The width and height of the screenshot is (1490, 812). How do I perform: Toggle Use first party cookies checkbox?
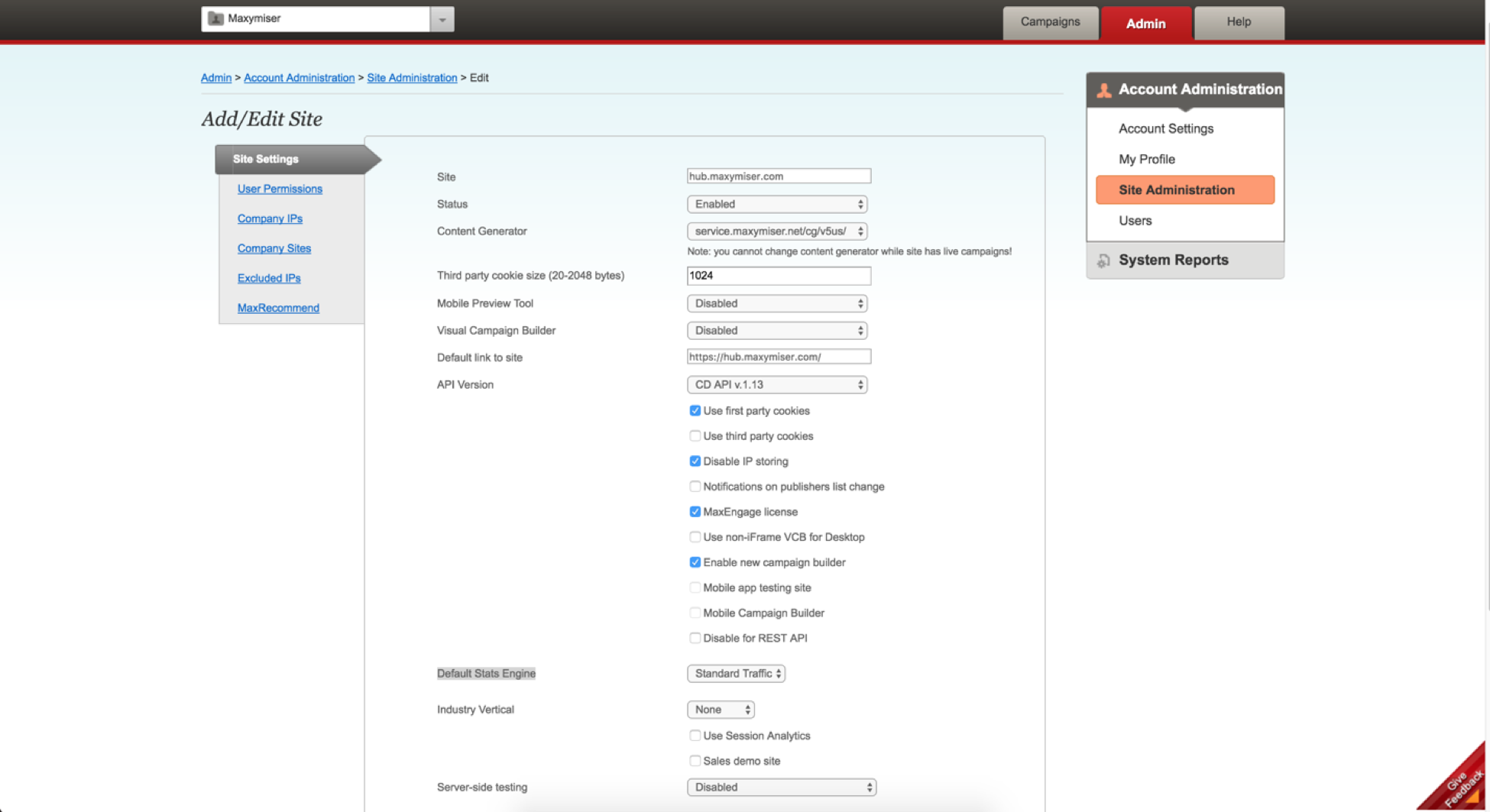tap(695, 411)
